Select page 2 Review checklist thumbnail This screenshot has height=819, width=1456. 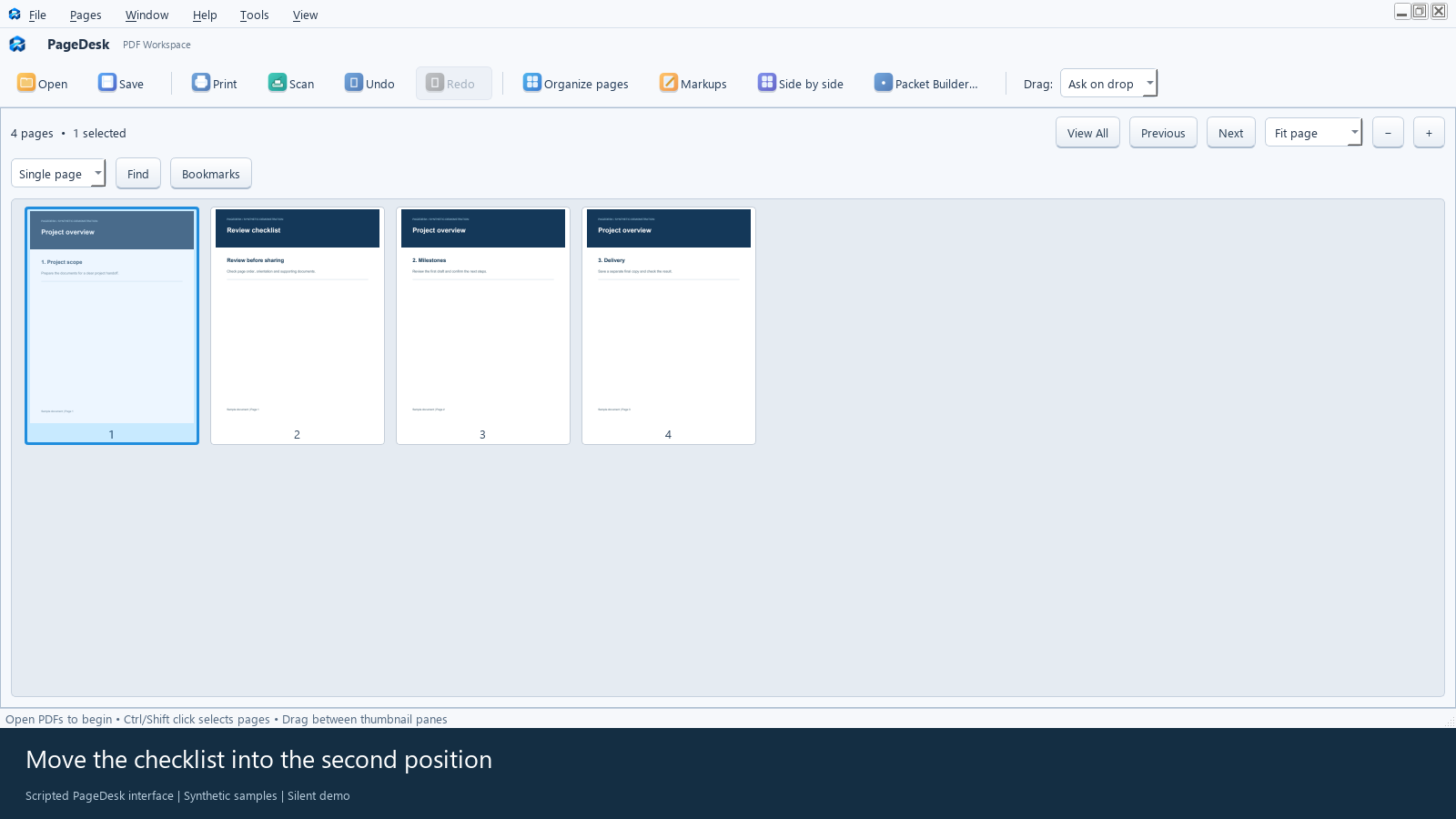(298, 326)
